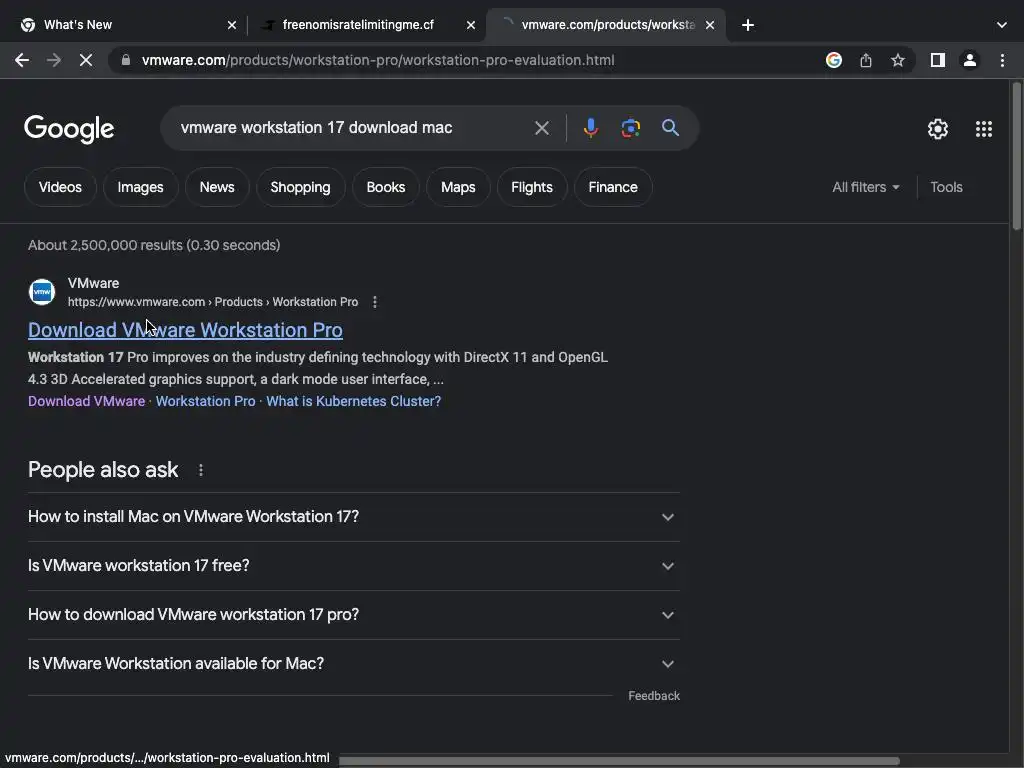
Task: Click the horizontal page scrollbar
Action: click(618, 761)
